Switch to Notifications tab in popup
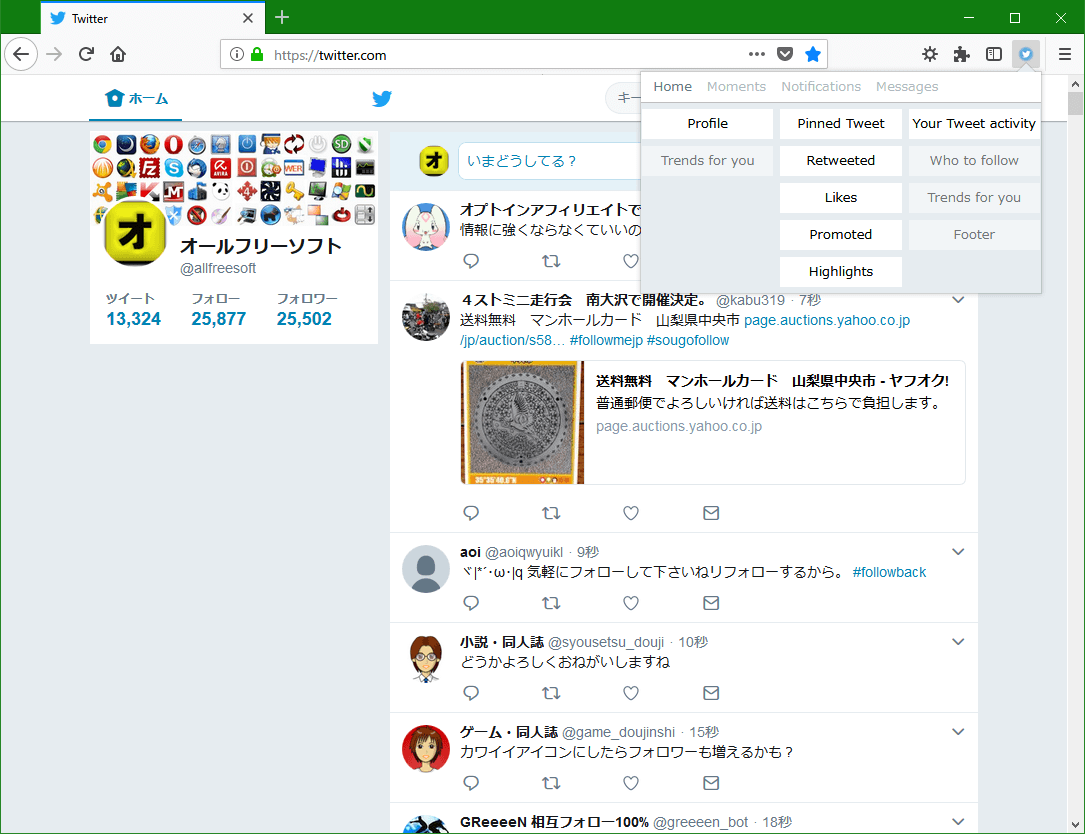This screenshot has width=1085, height=834. 821,87
